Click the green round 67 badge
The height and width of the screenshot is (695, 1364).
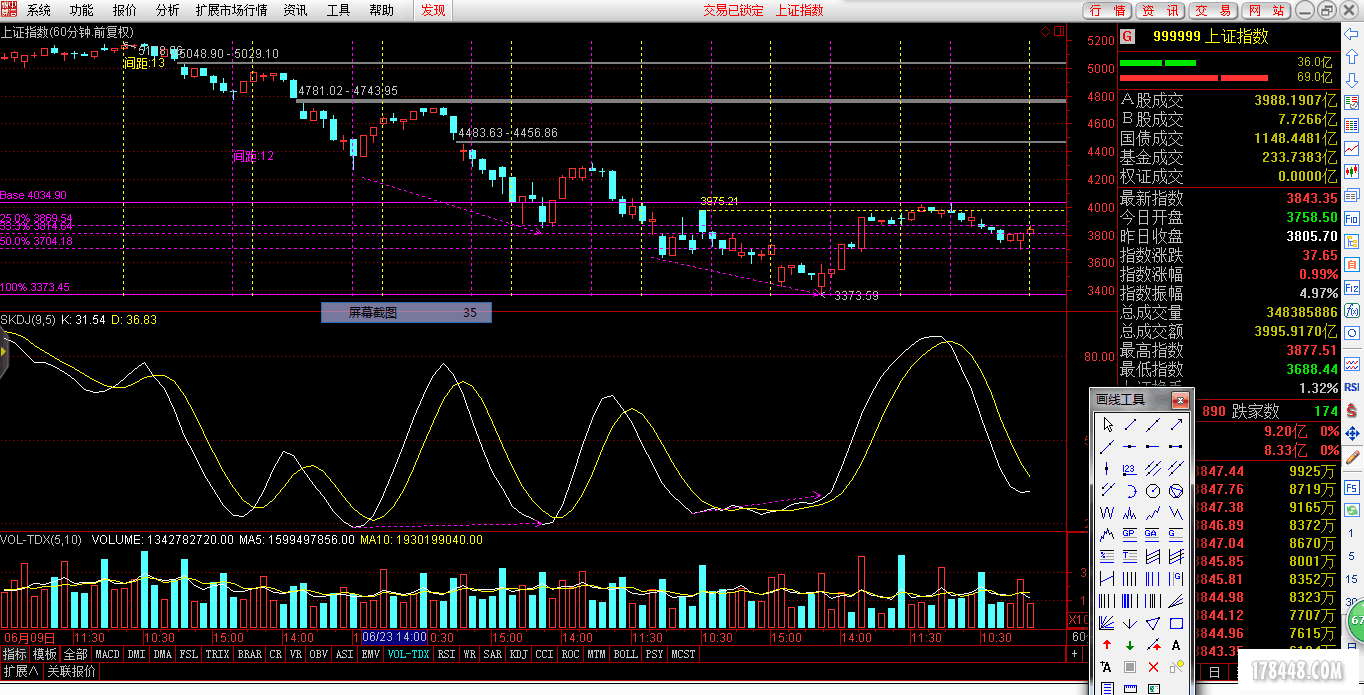pos(1355,621)
